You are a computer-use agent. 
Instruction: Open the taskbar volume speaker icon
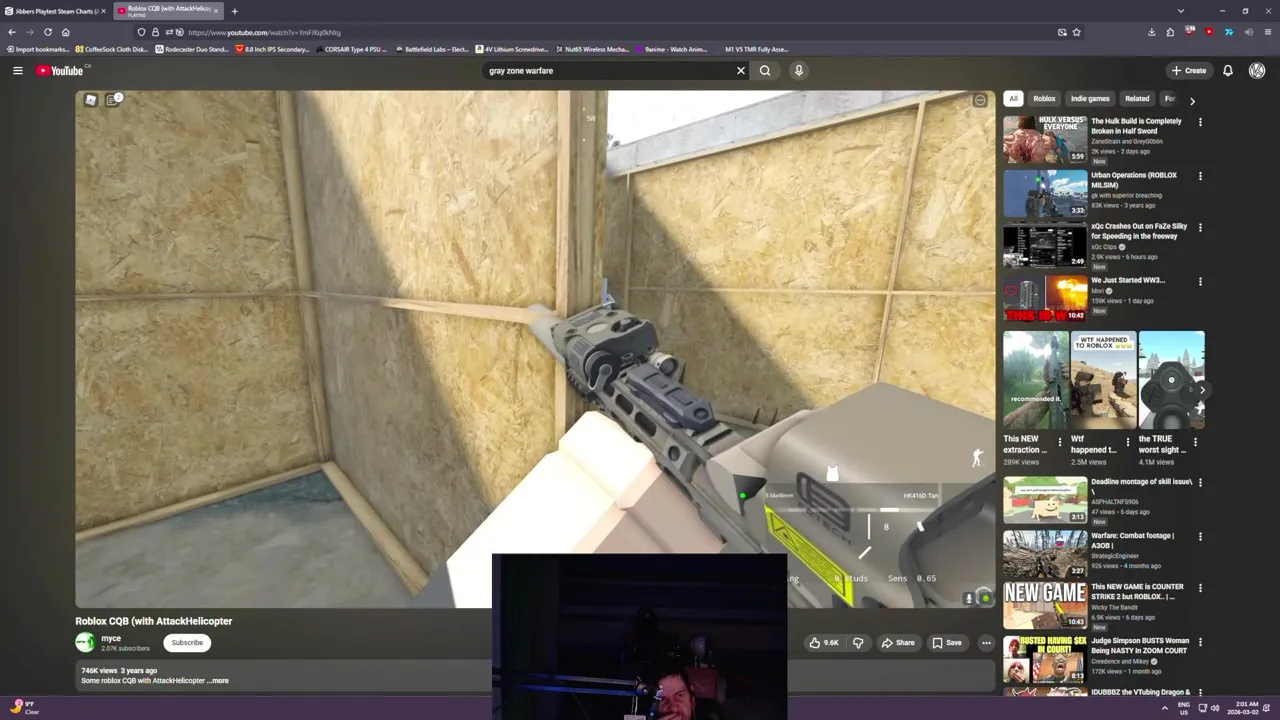[x=1215, y=708]
